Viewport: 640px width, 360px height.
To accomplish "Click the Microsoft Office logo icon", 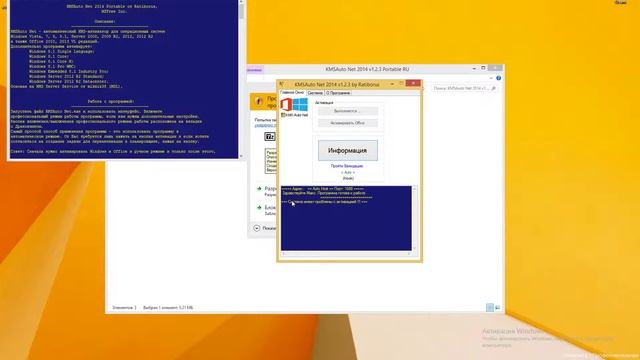I will tap(286, 104).
